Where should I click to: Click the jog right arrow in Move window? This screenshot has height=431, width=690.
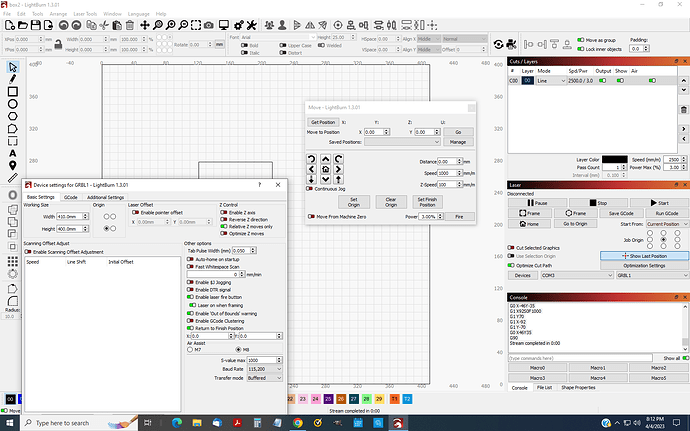point(338,169)
